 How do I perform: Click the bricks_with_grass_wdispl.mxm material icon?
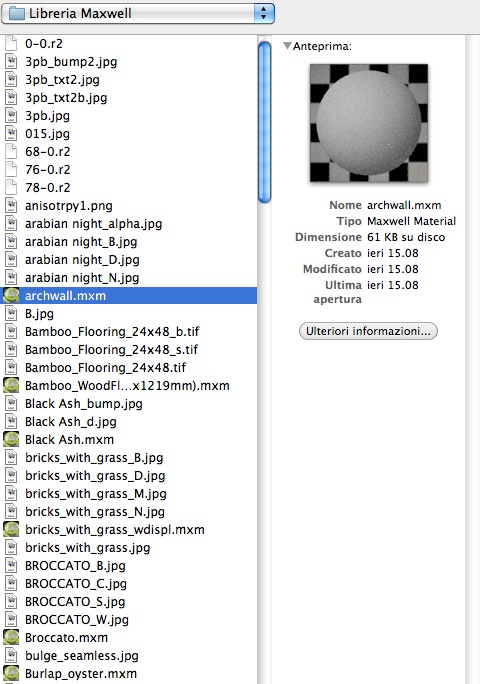(x=11, y=529)
